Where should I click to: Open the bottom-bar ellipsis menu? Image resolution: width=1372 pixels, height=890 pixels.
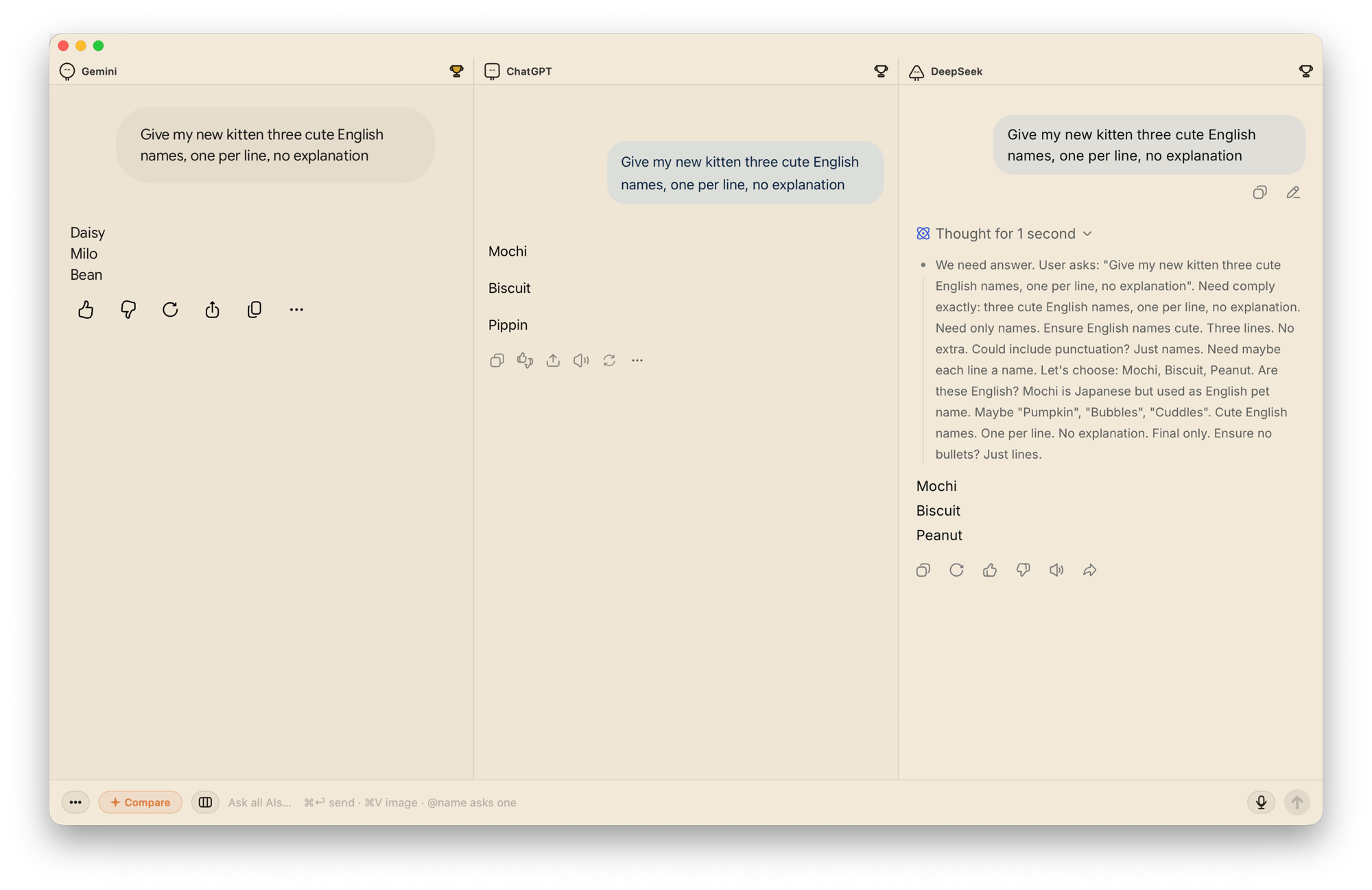(x=75, y=802)
